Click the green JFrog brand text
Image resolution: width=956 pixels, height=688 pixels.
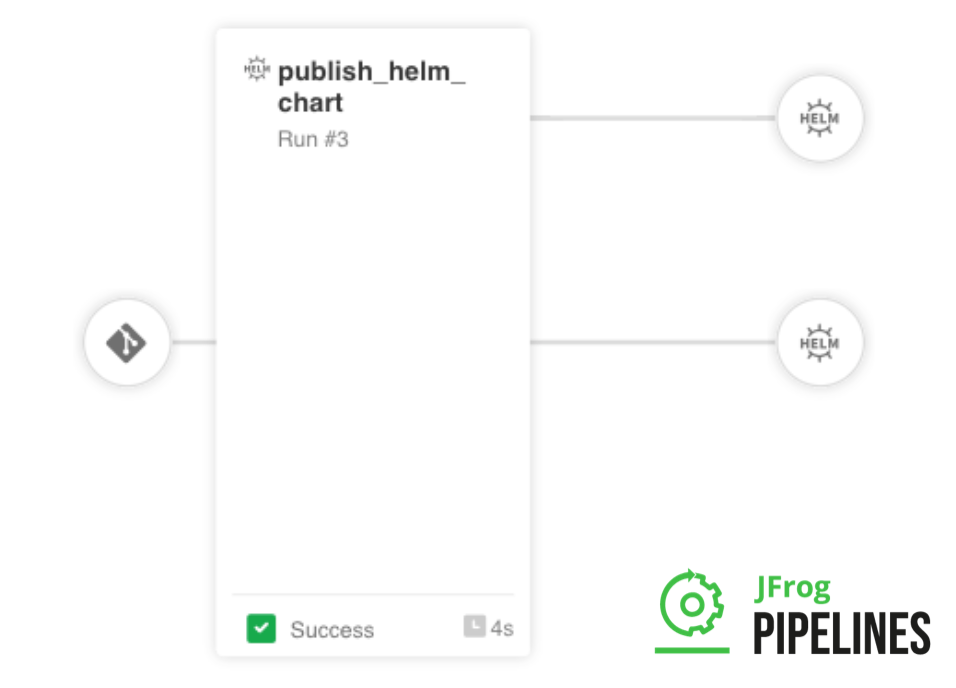tap(791, 589)
